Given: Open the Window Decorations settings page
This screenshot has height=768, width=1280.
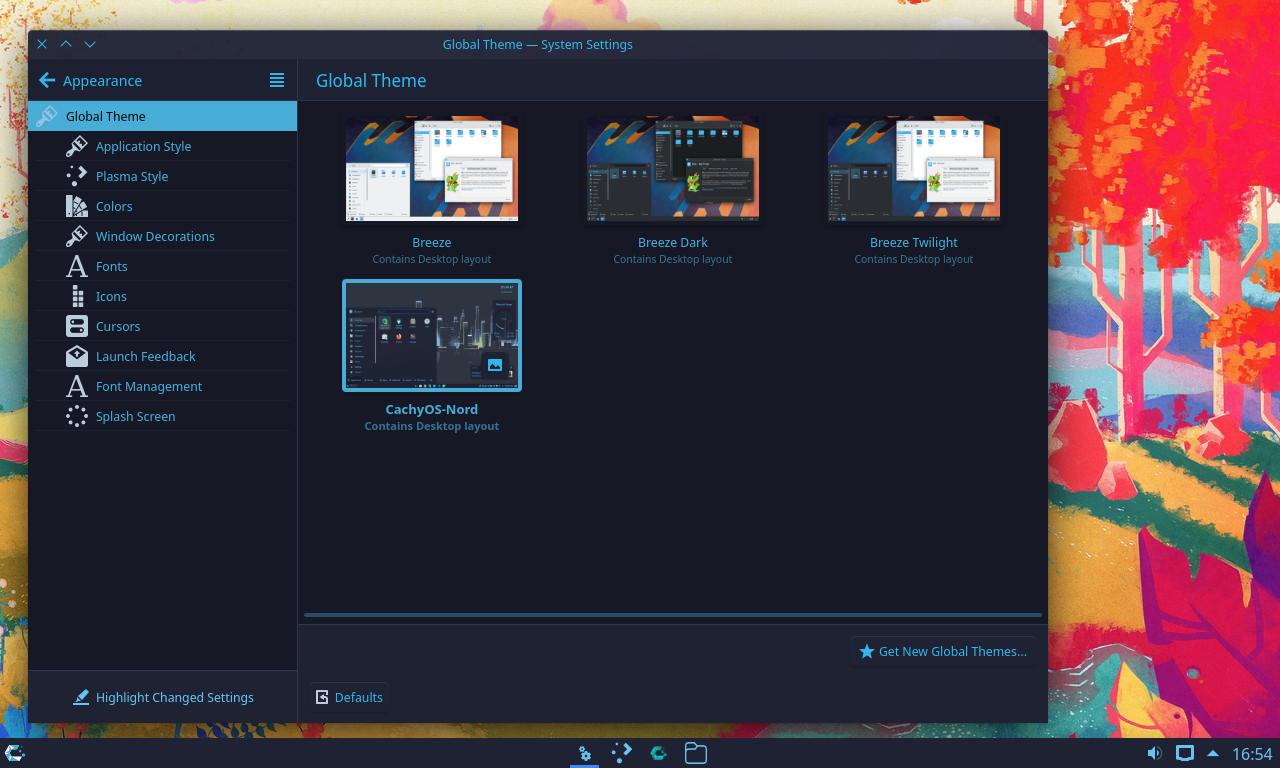Looking at the screenshot, I should click(x=163, y=236).
